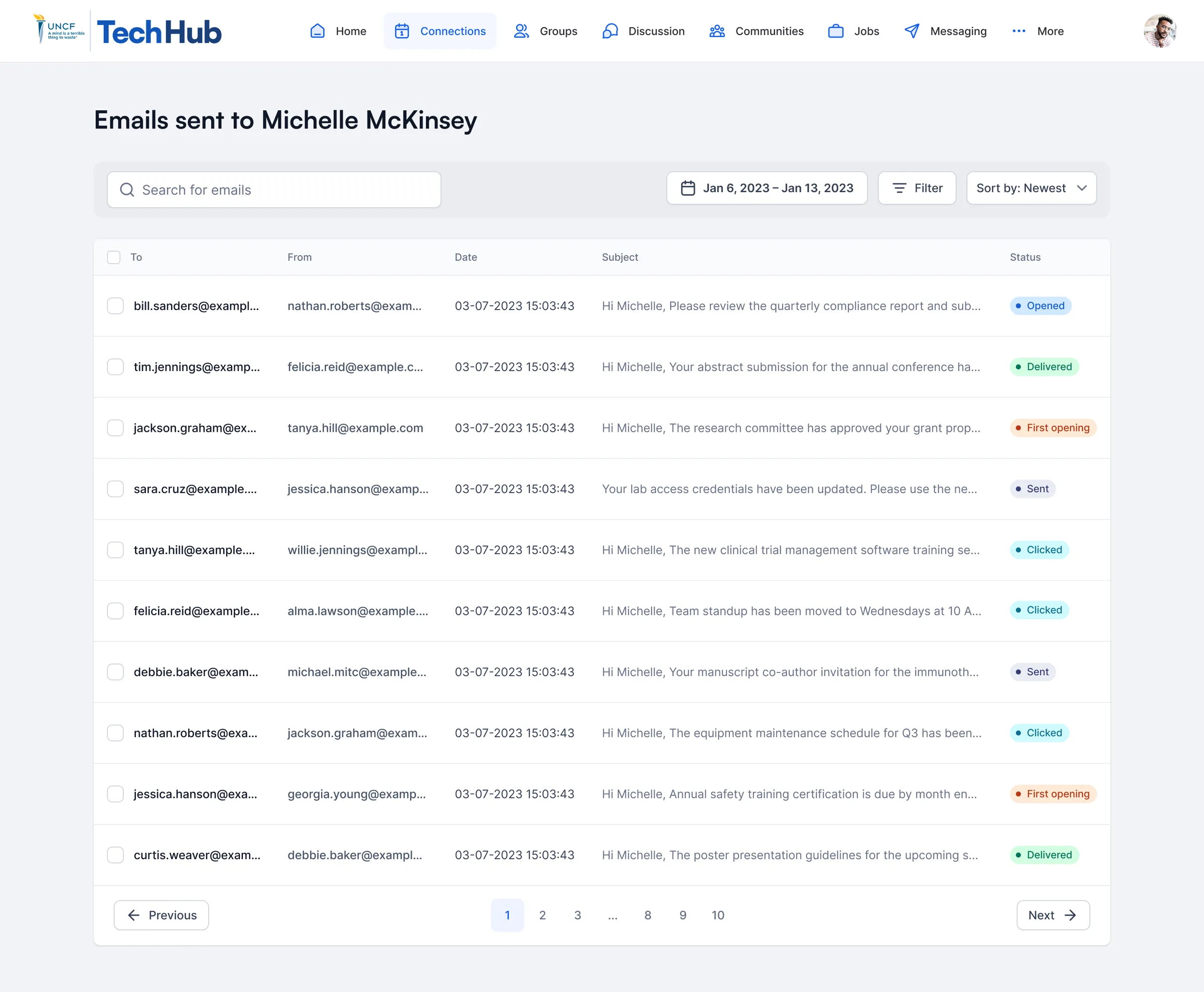Focus the Search for emails field
The image size is (1204, 992).
point(274,190)
